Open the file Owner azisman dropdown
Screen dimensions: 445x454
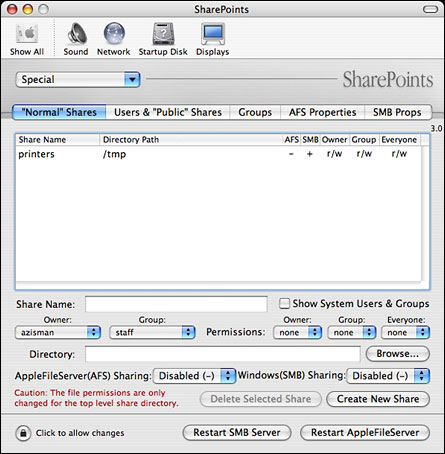pos(58,332)
